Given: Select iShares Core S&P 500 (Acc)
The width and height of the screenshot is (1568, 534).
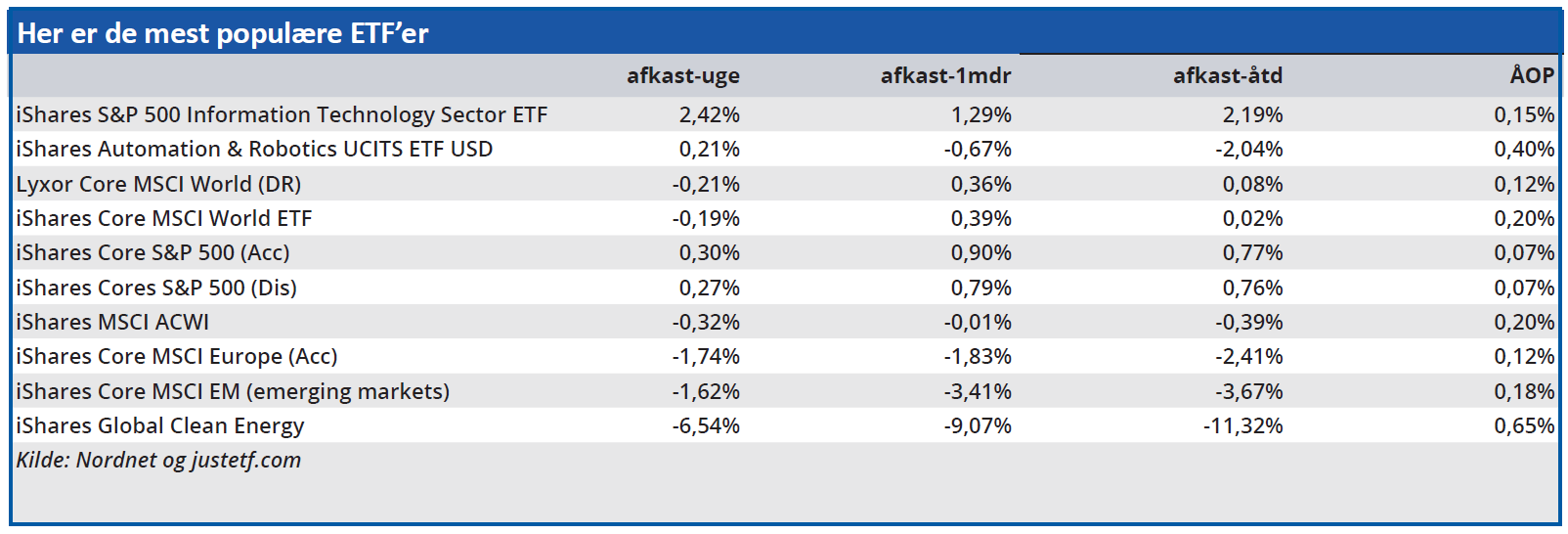Looking at the screenshot, I should 152,252.
